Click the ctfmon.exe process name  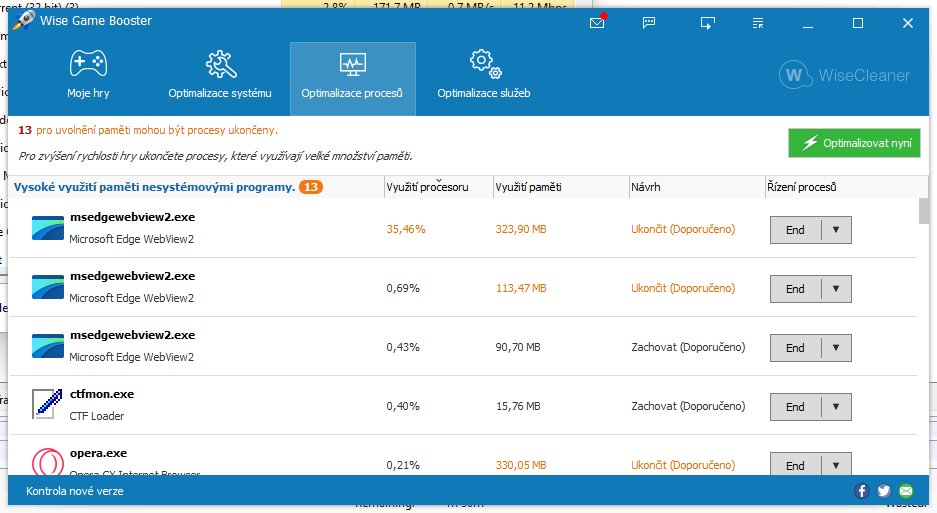pyautogui.click(x=102, y=394)
